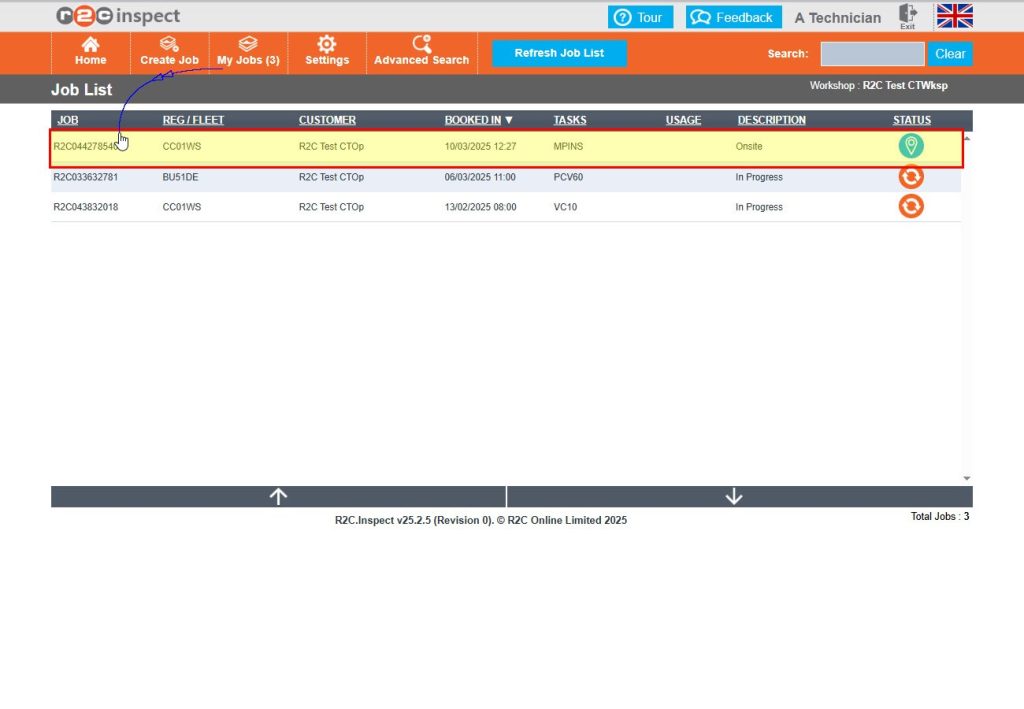Screen dimensions: 1024x709
Task: Click the R2C Inspect logo
Action: tap(115, 15)
